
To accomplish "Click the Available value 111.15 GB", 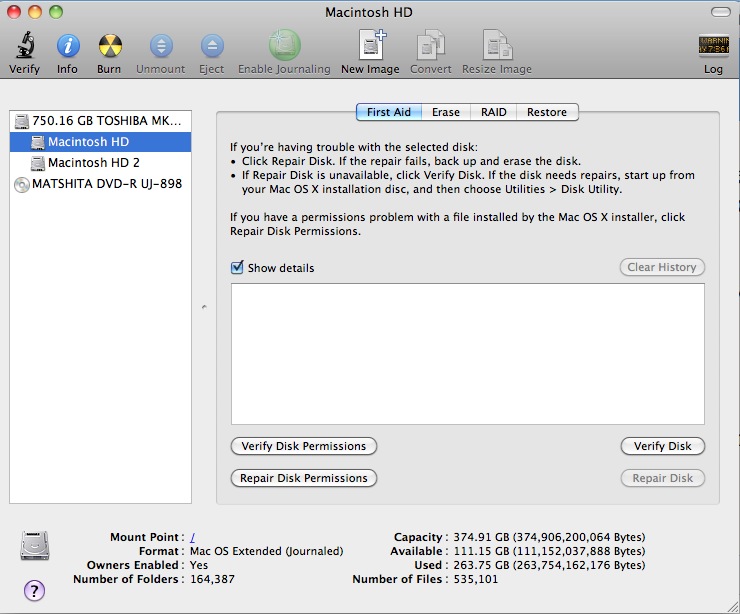I will (x=481, y=551).
